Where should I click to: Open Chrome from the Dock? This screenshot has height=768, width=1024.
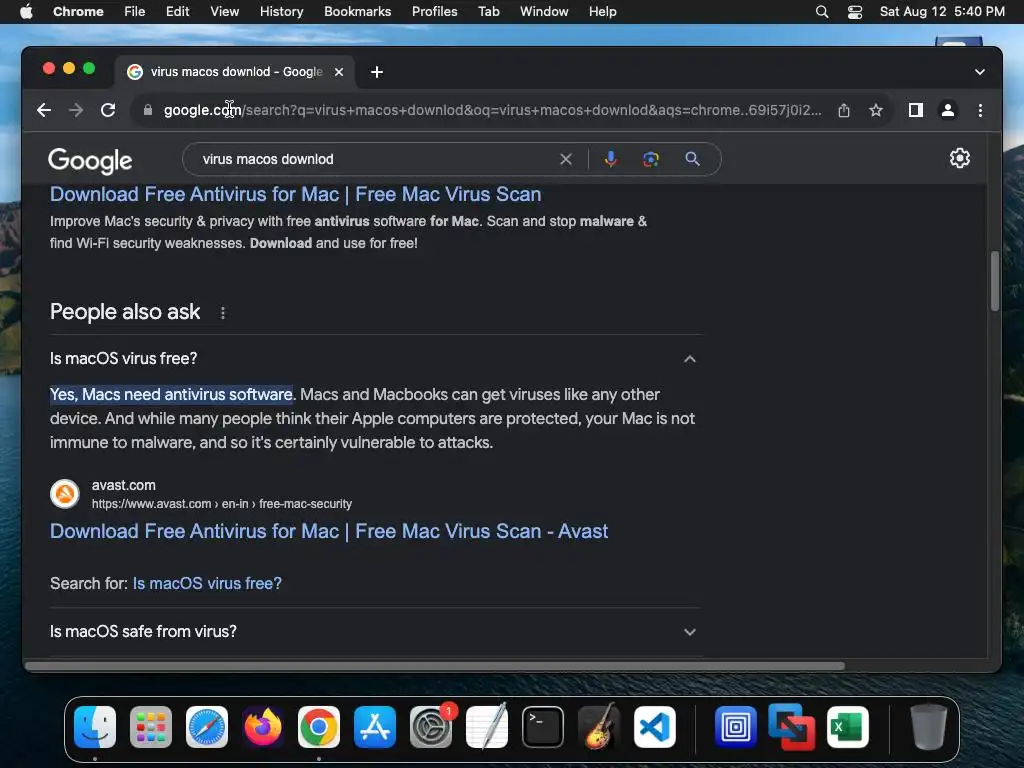click(319, 727)
